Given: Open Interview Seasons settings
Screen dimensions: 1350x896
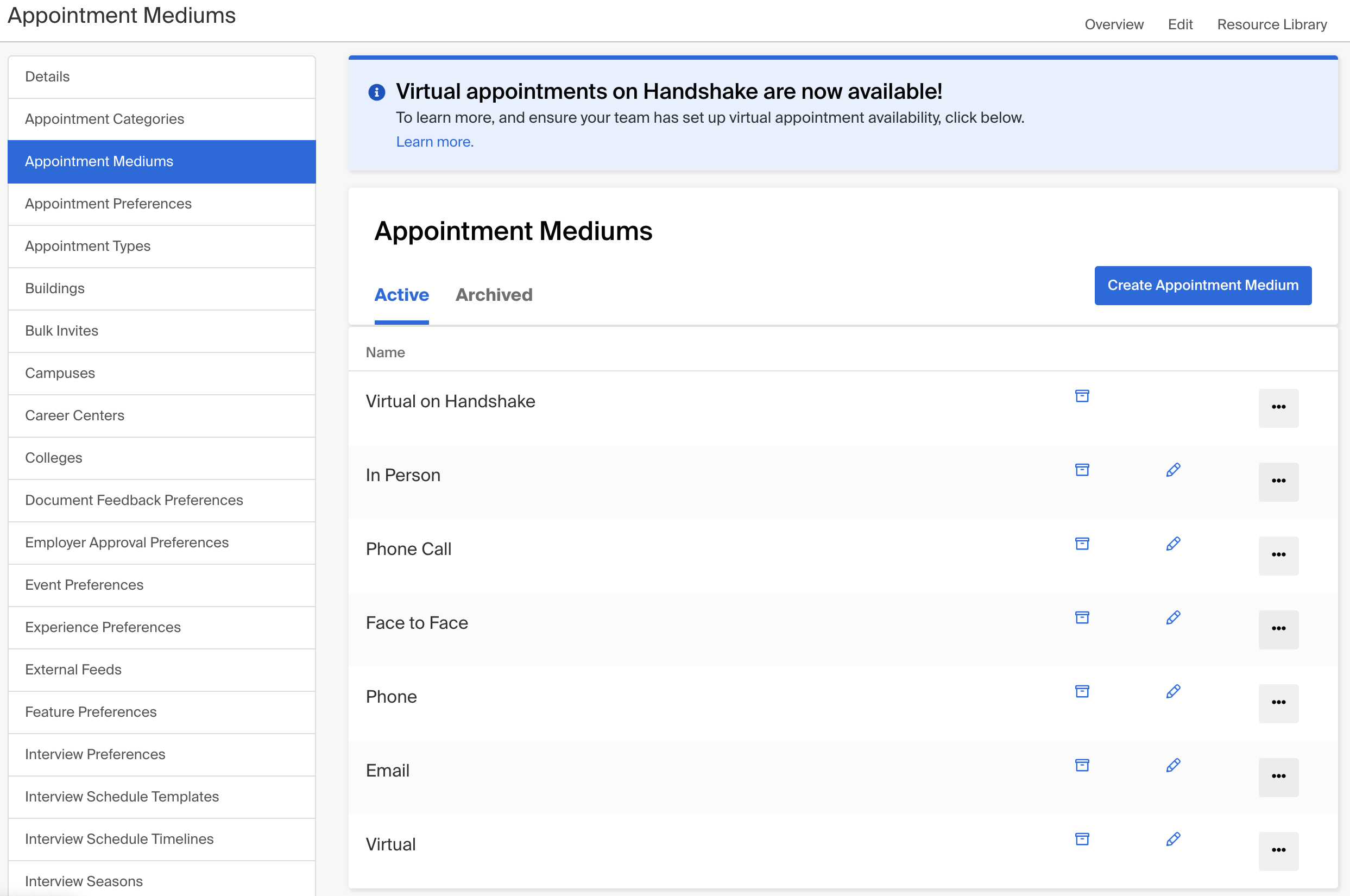Looking at the screenshot, I should coord(162,879).
